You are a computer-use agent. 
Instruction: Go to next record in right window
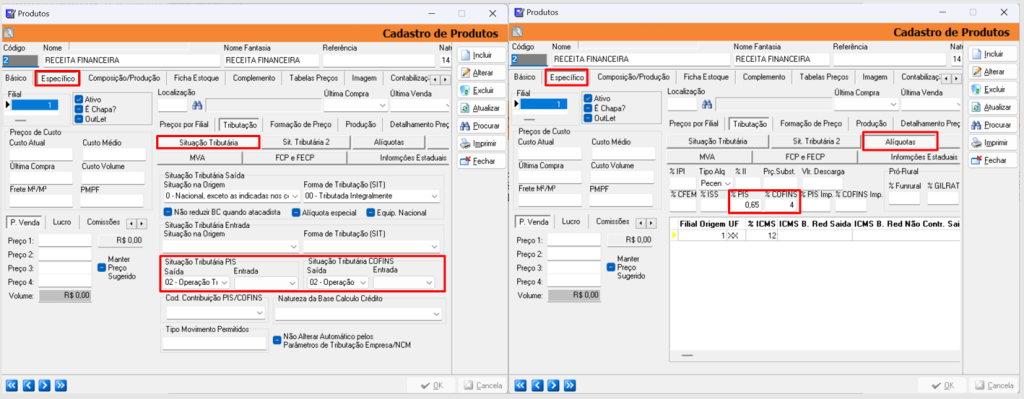pos(553,385)
